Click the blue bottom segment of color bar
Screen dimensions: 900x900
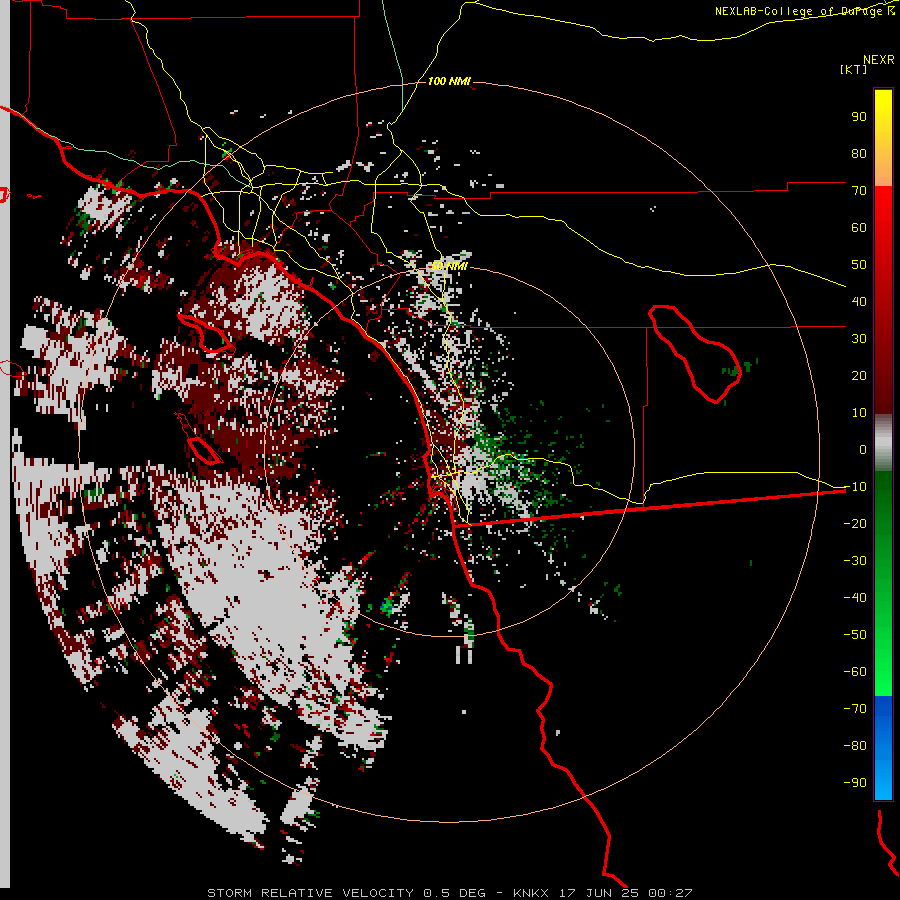pyautogui.click(x=883, y=747)
